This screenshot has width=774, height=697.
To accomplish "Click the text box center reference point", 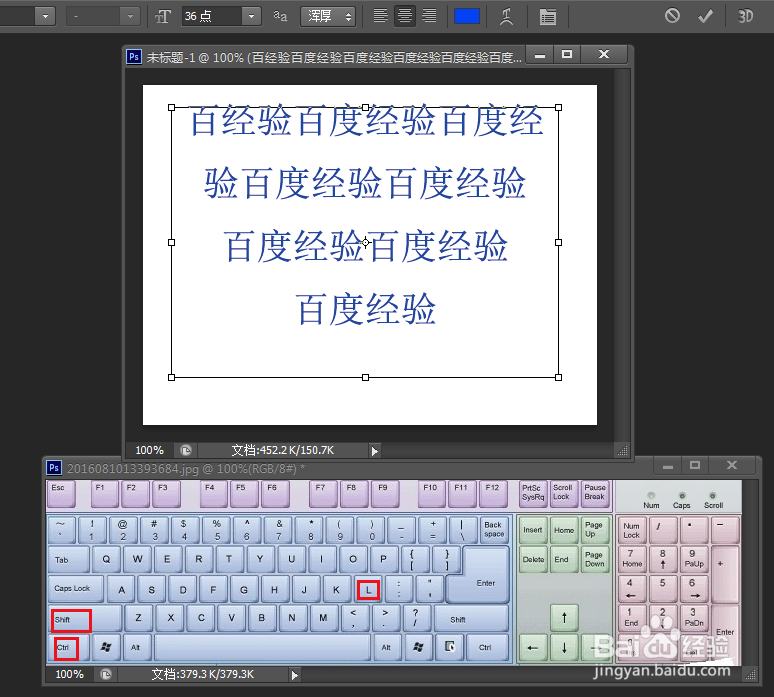I will [x=365, y=242].
